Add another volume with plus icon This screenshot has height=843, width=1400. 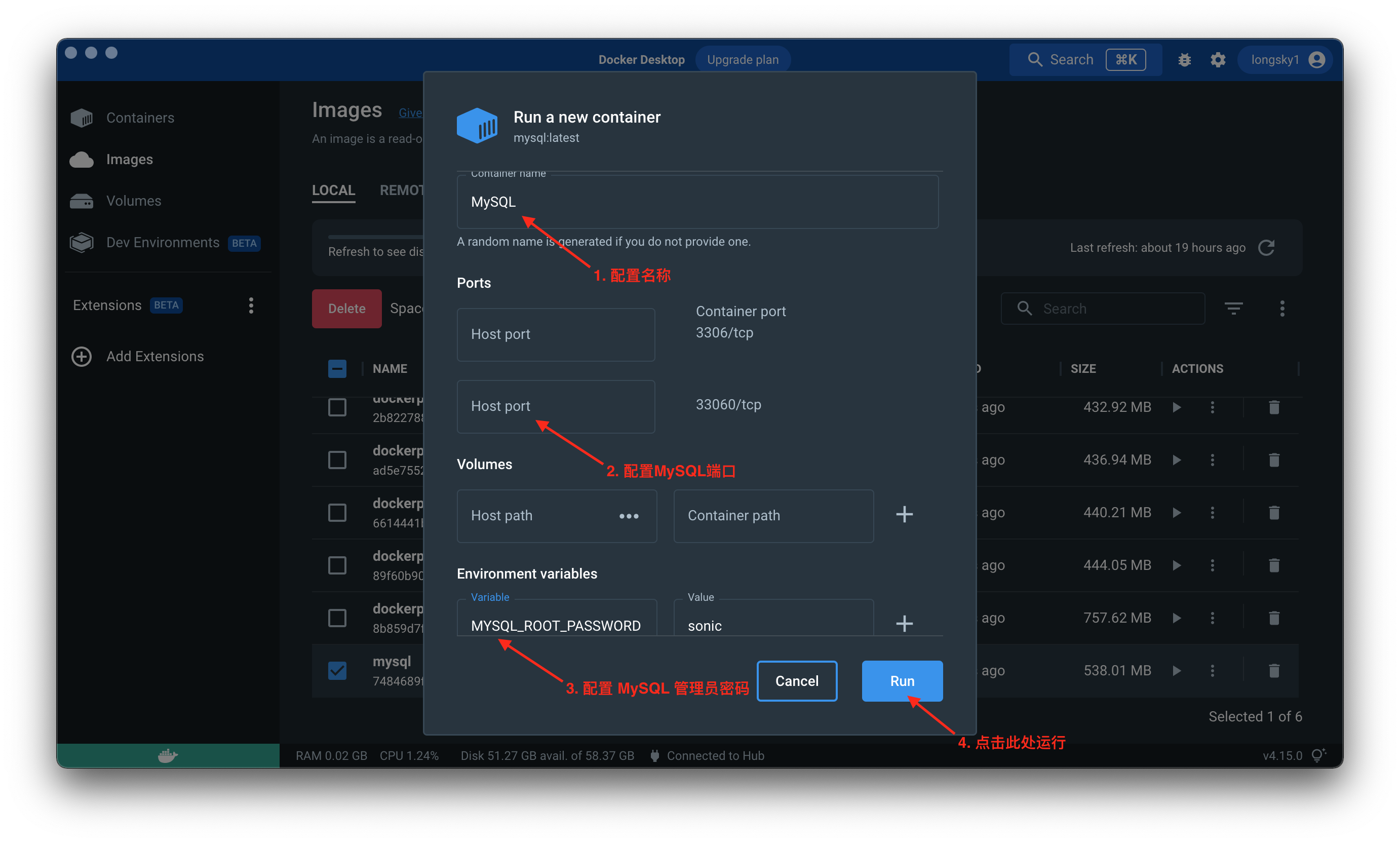pyautogui.click(x=904, y=515)
